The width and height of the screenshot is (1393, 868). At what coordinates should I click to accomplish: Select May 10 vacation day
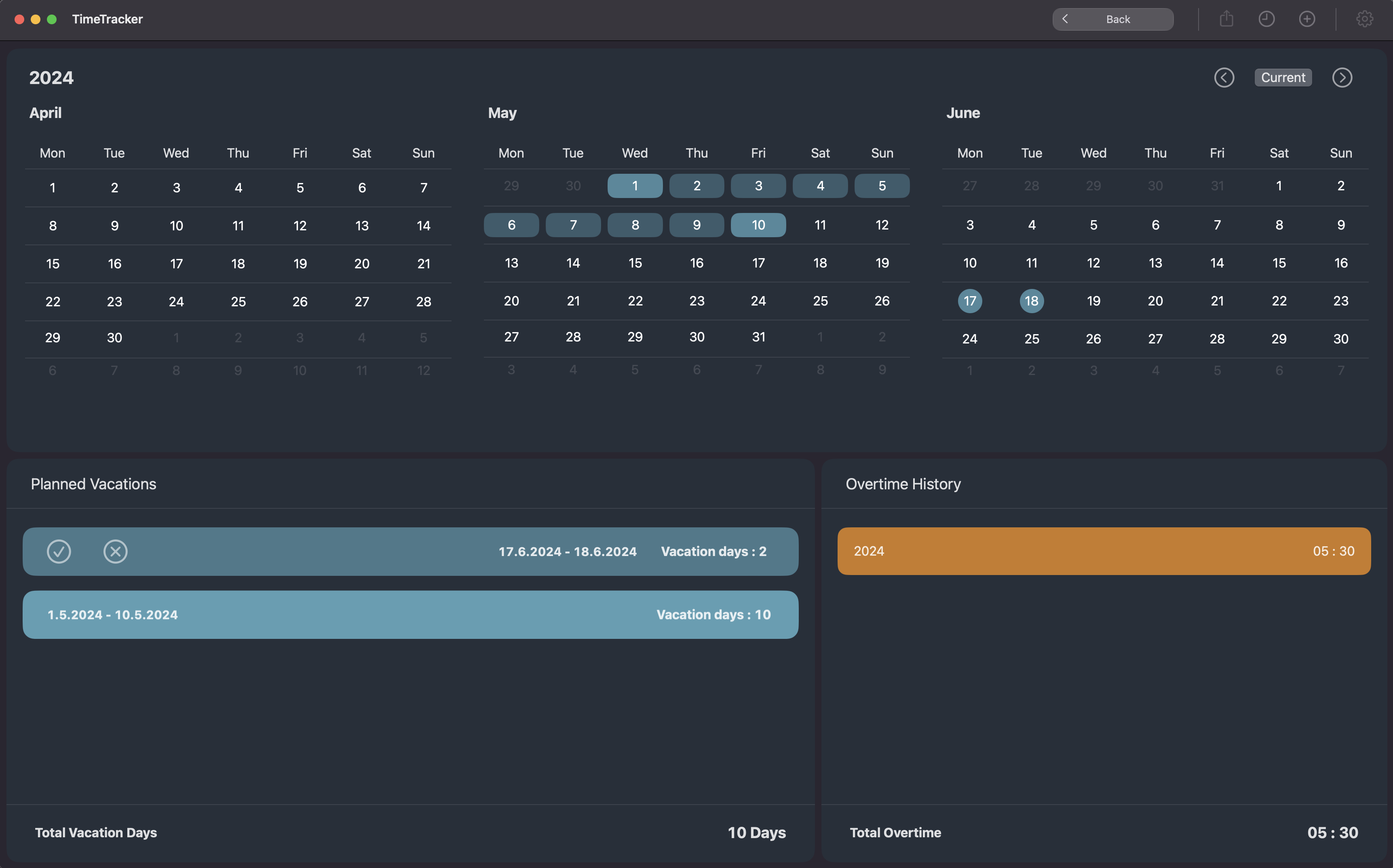(x=758, y=225)
